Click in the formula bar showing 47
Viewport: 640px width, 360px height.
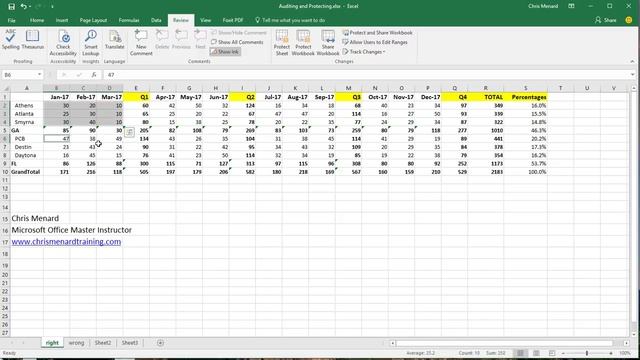click(365, 75)
